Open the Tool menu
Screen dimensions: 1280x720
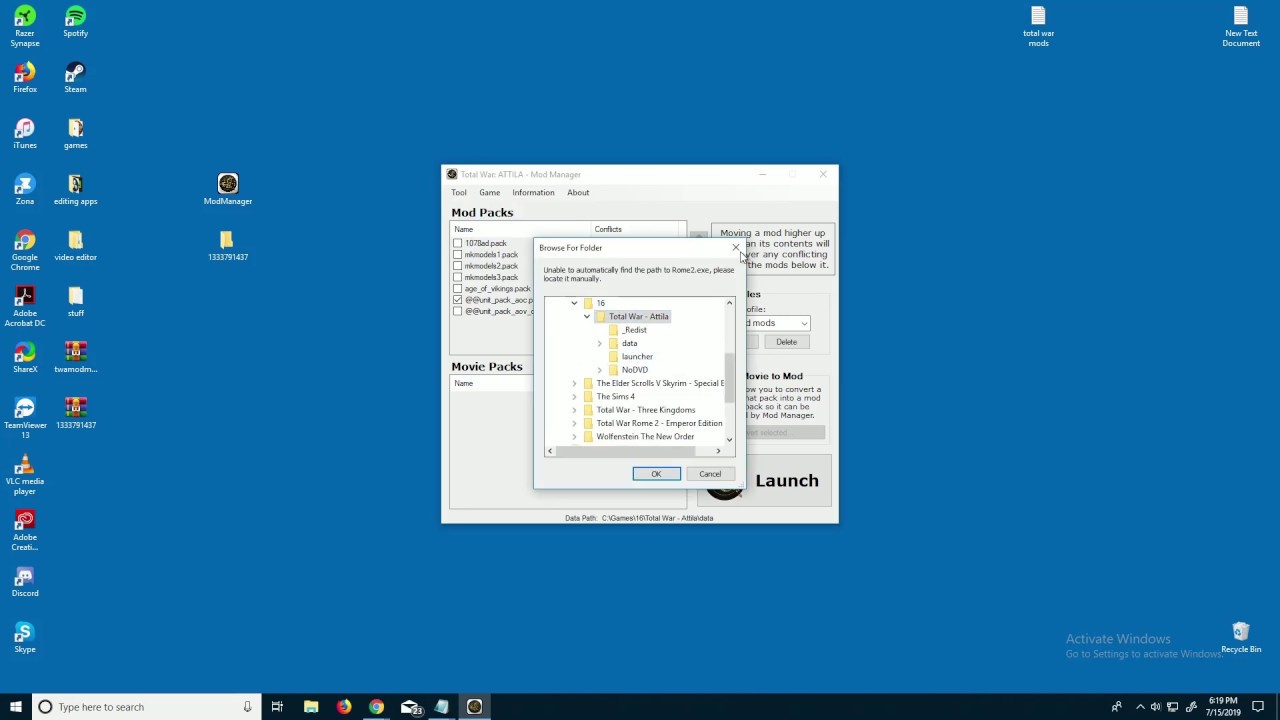(x=459, y=192)
